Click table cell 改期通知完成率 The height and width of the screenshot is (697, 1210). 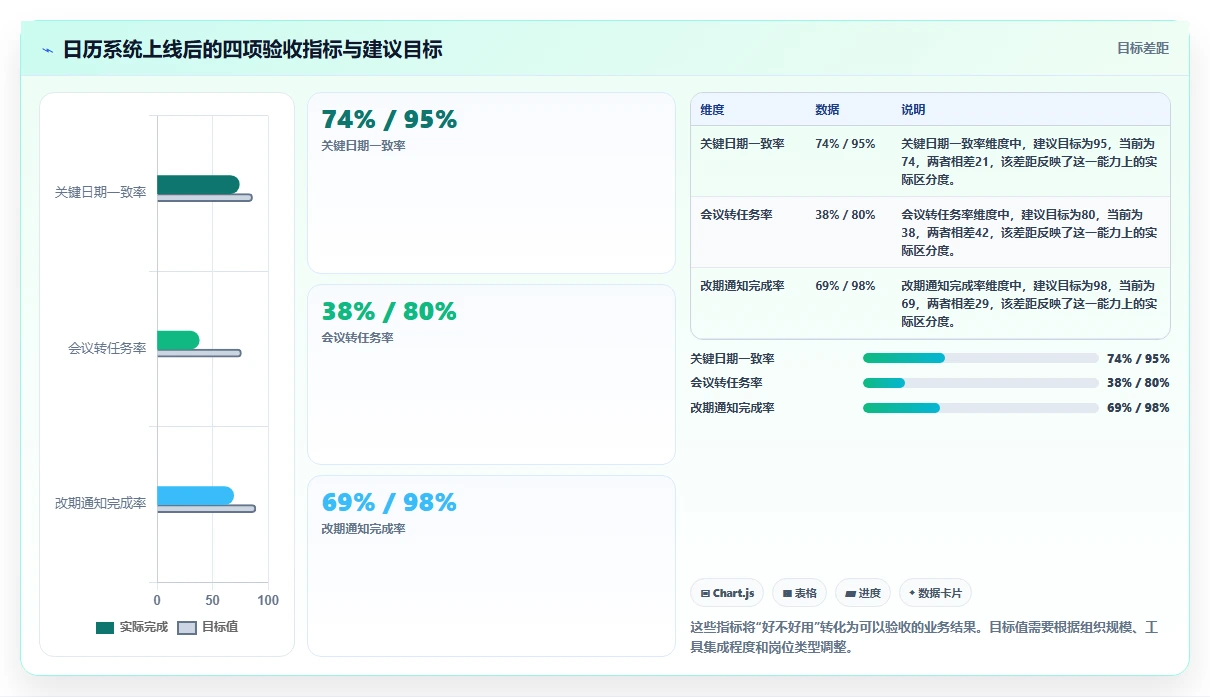(x=742, y=286)
